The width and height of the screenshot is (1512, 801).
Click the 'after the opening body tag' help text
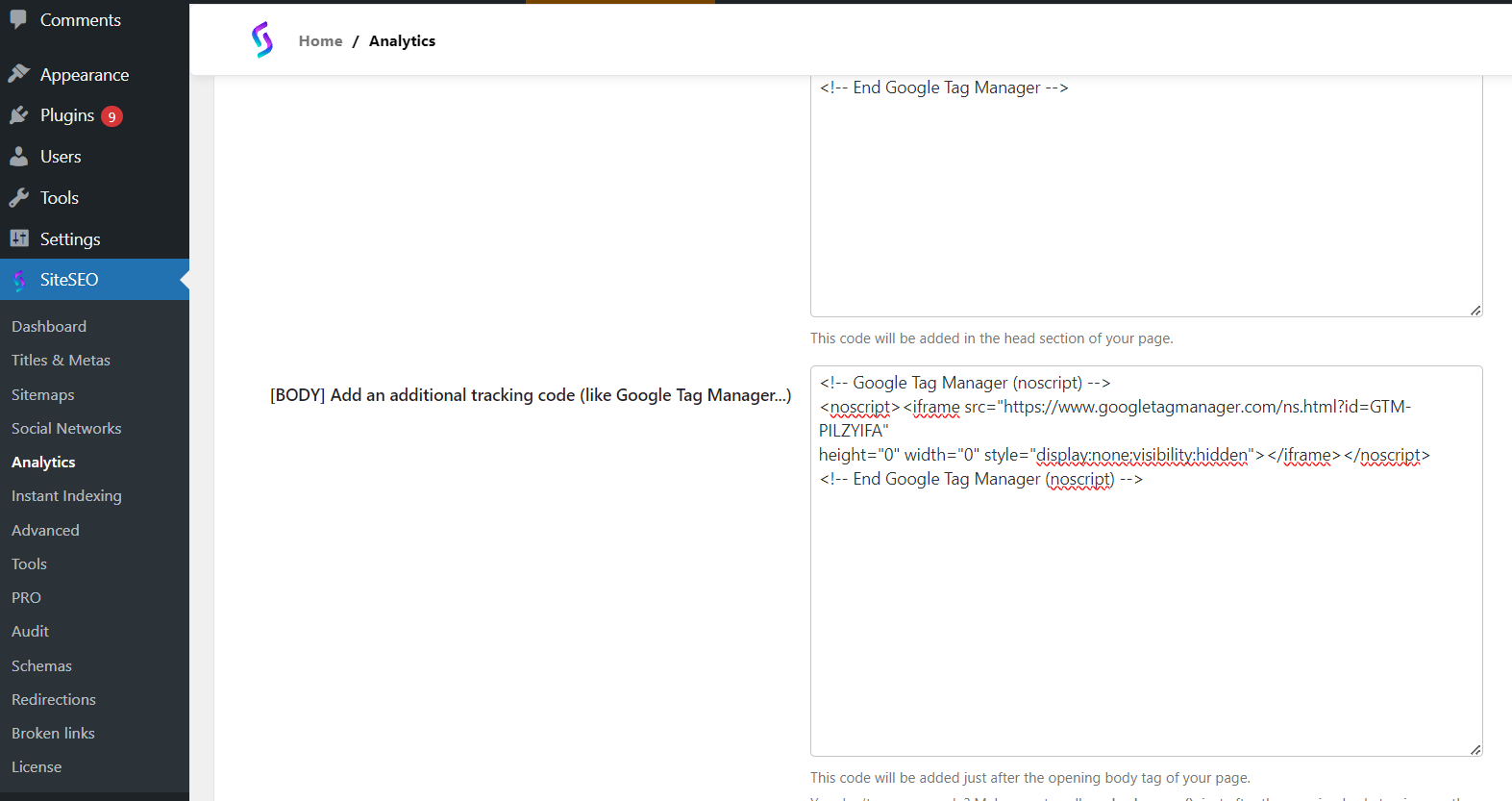point(1030,778)
